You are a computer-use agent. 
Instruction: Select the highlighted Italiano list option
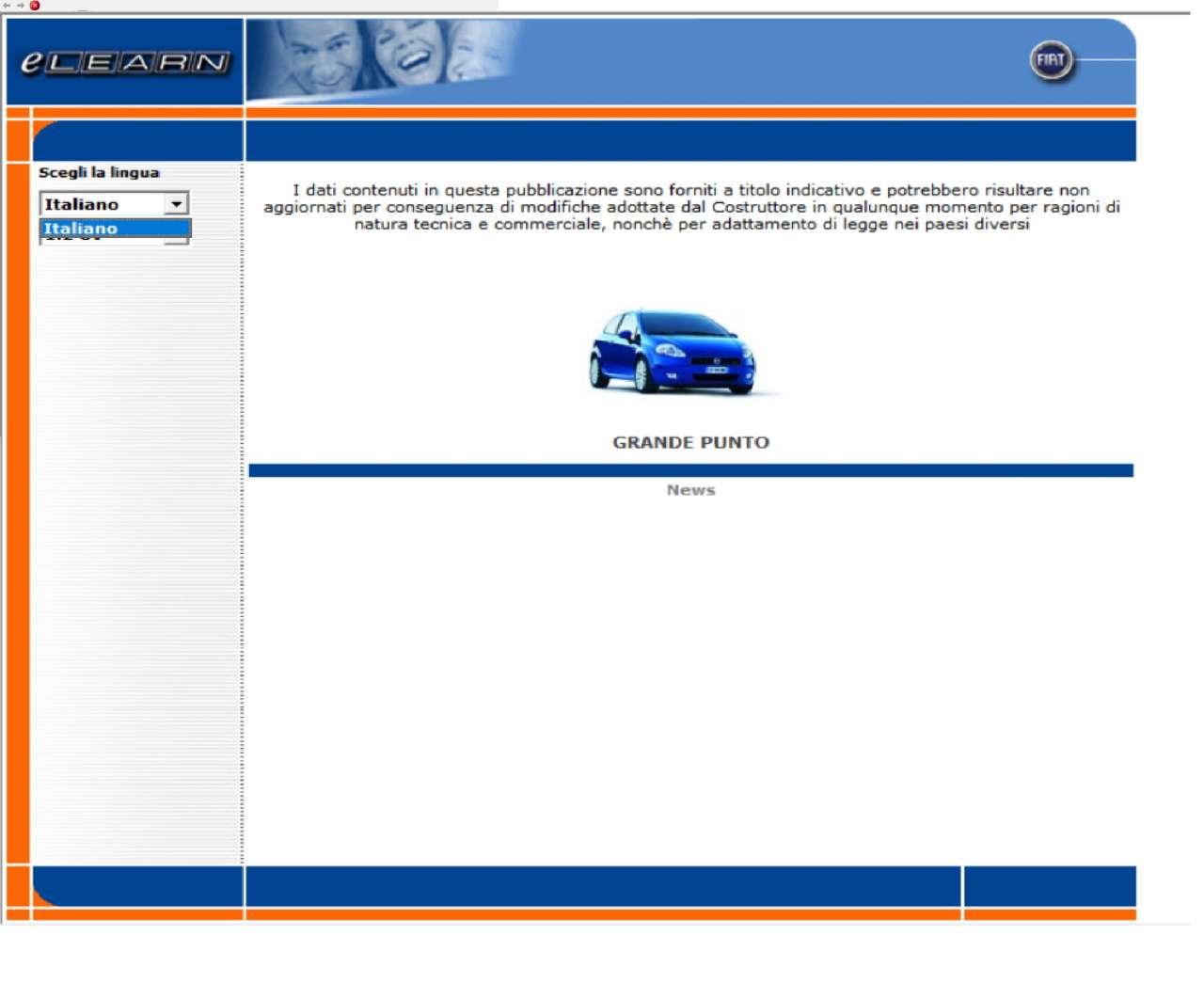point(115,229)
